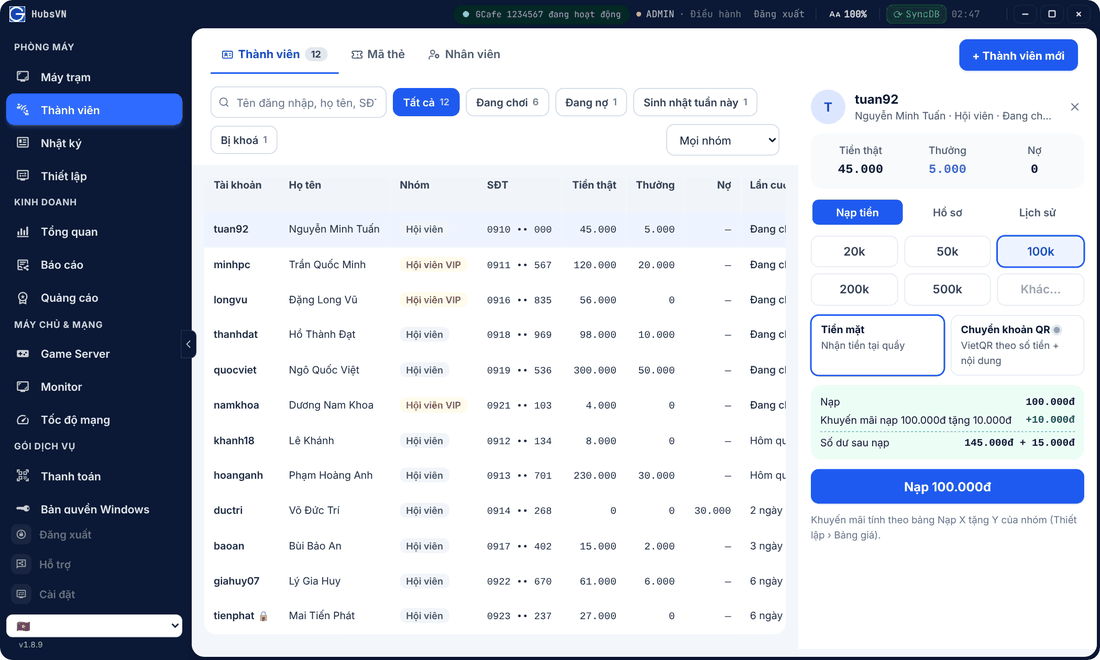Confirm with the Nạp 100.000đ button
Image resolution: width=1100 pixels, height=660 pixels.
[947, 487]
